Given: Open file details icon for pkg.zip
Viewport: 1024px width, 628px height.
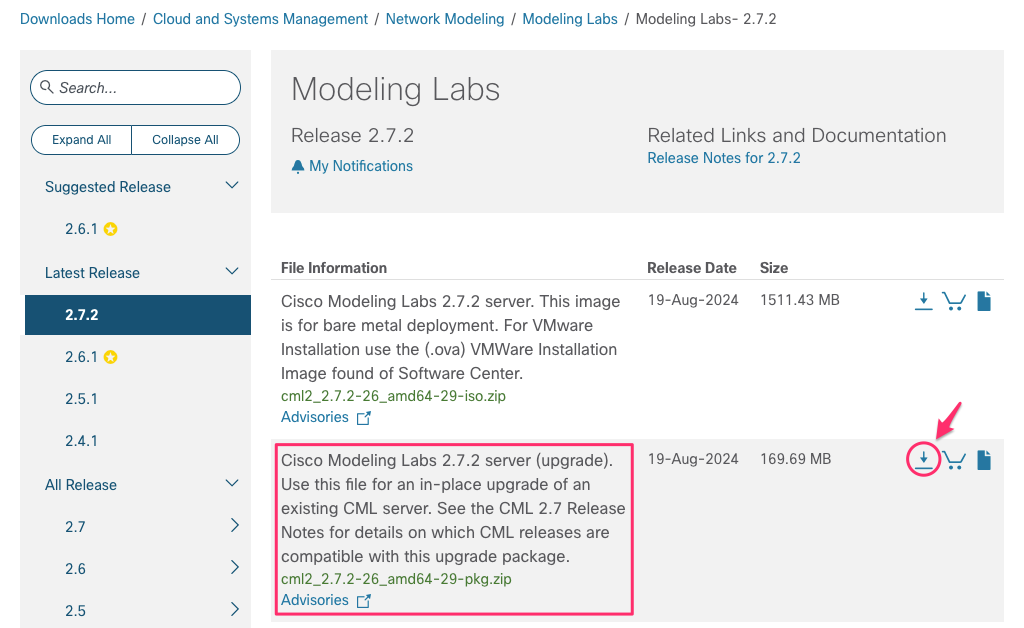Looking at the screenshot, I should tap(984, 460).
